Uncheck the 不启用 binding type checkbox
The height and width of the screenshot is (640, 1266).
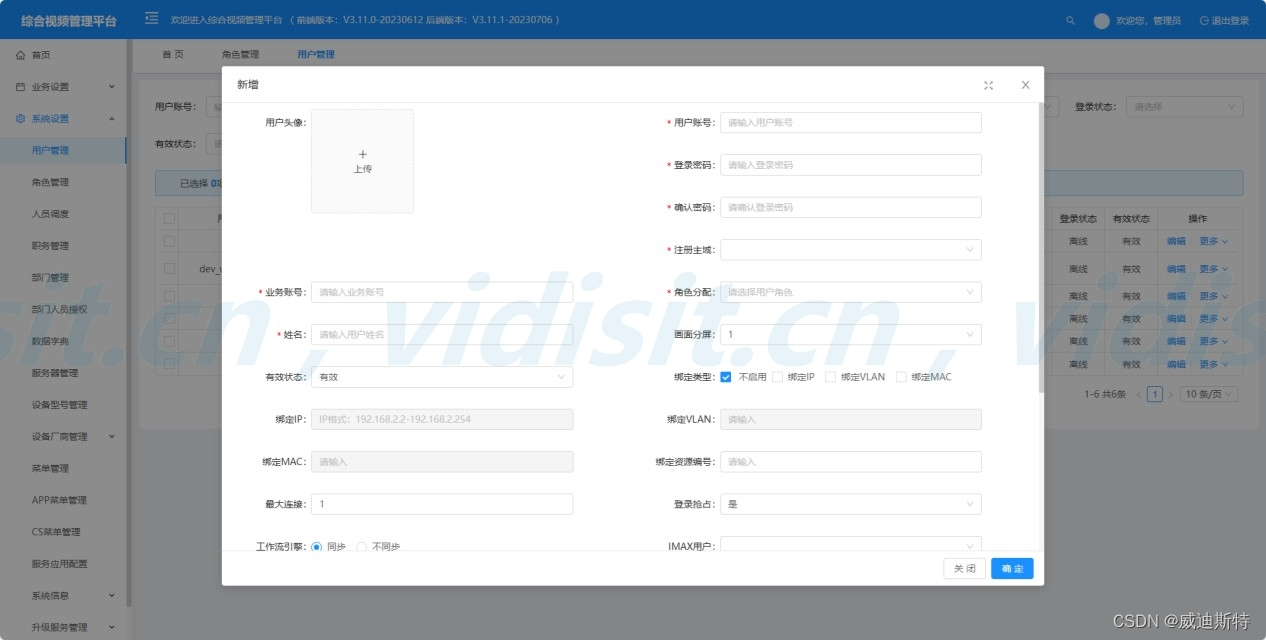tap(726, 377)
